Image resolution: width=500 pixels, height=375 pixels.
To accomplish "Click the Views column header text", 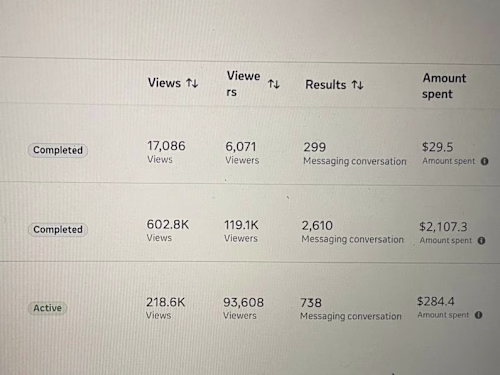I will [x=164, y=83].
